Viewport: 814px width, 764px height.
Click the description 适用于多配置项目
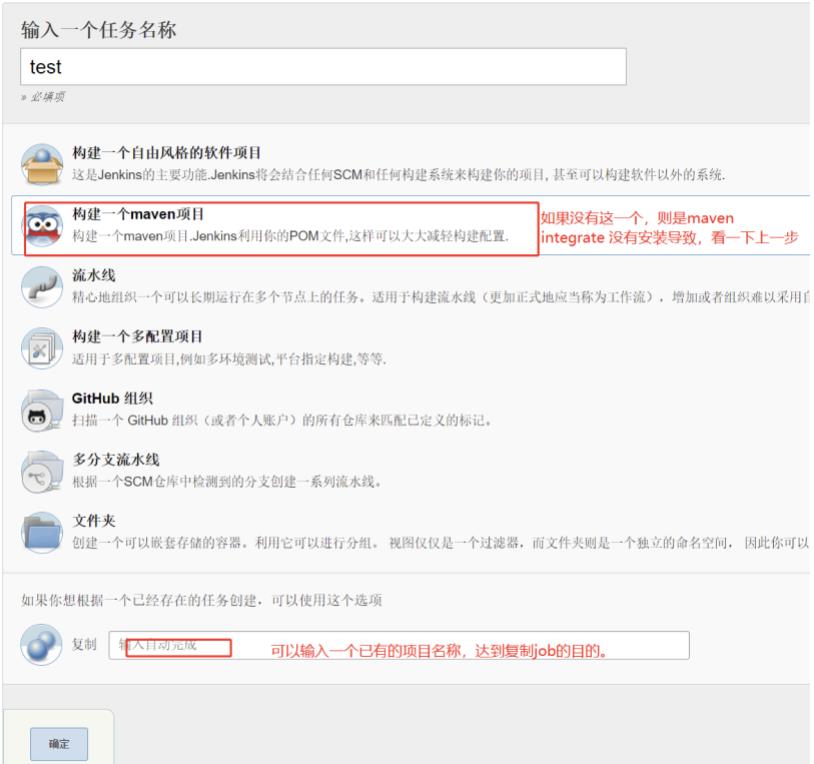(x=229, y=359)
